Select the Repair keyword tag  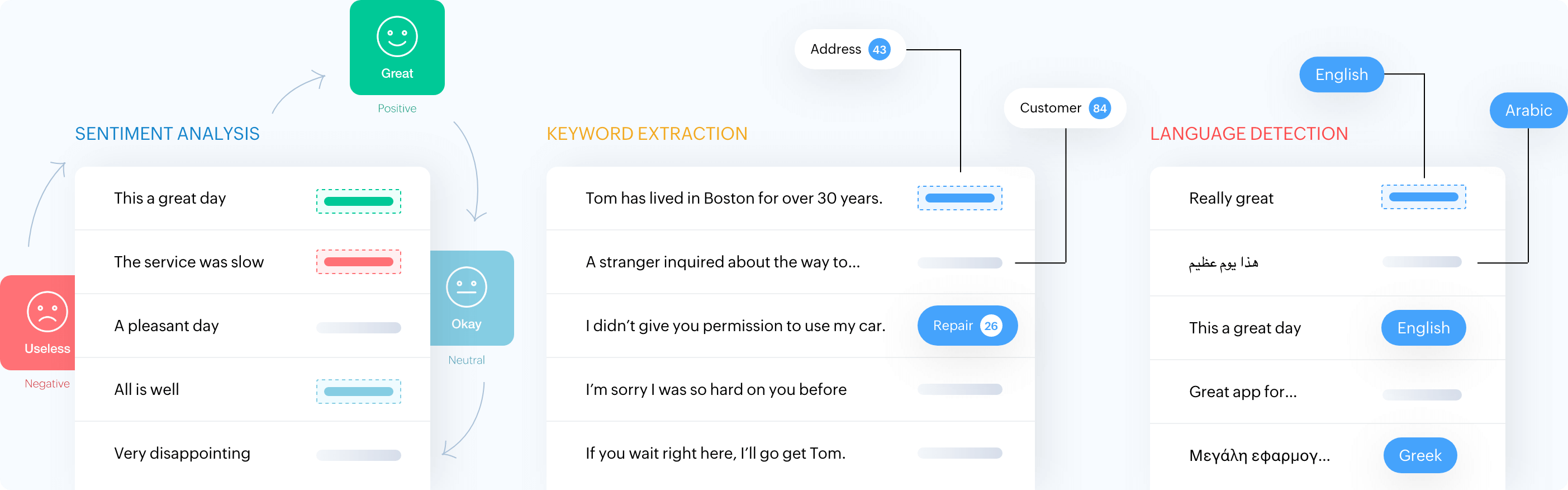pyautogui.click(x=953, y=326)
